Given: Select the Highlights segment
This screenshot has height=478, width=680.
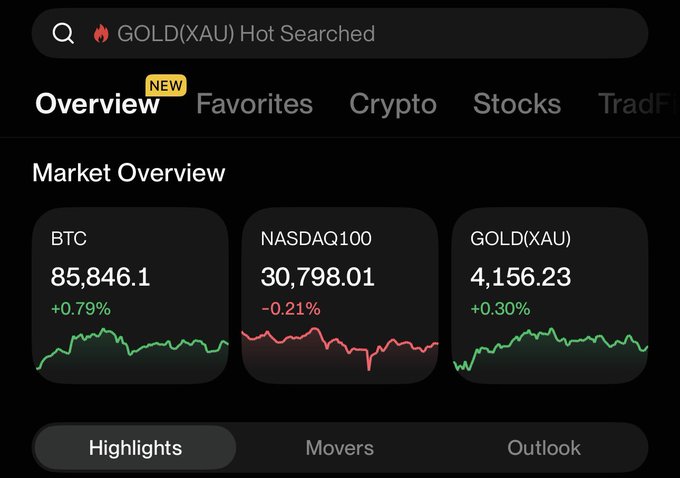Looking at the screenshot, I should point(135,448).
